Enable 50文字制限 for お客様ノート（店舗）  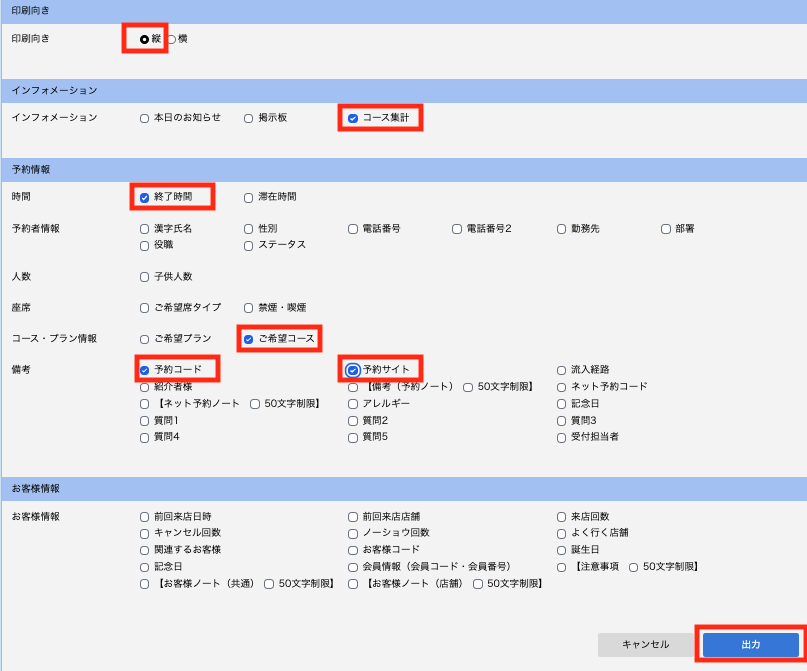point(478,584)
